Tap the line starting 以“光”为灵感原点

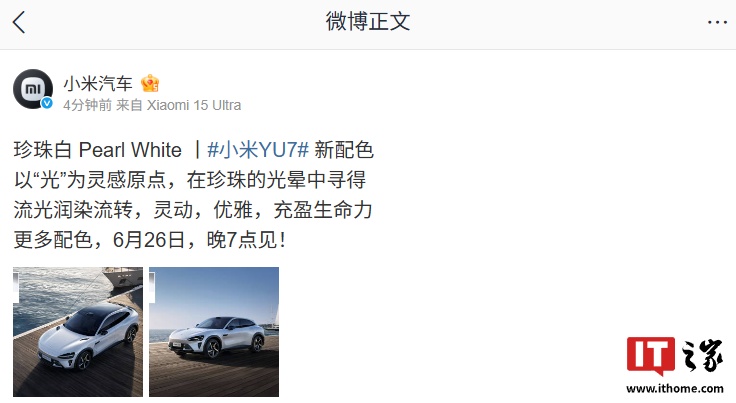click(x=190, y=180)
